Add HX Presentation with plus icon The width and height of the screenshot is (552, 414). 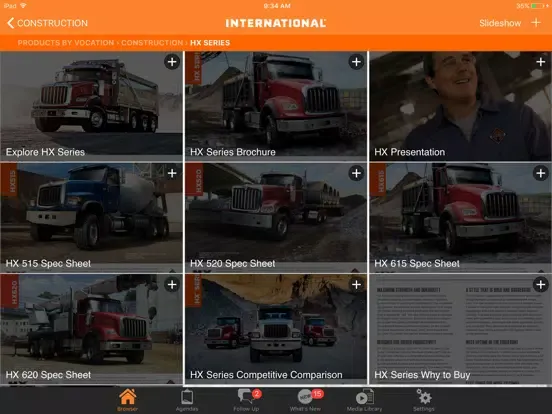[541, 62]
